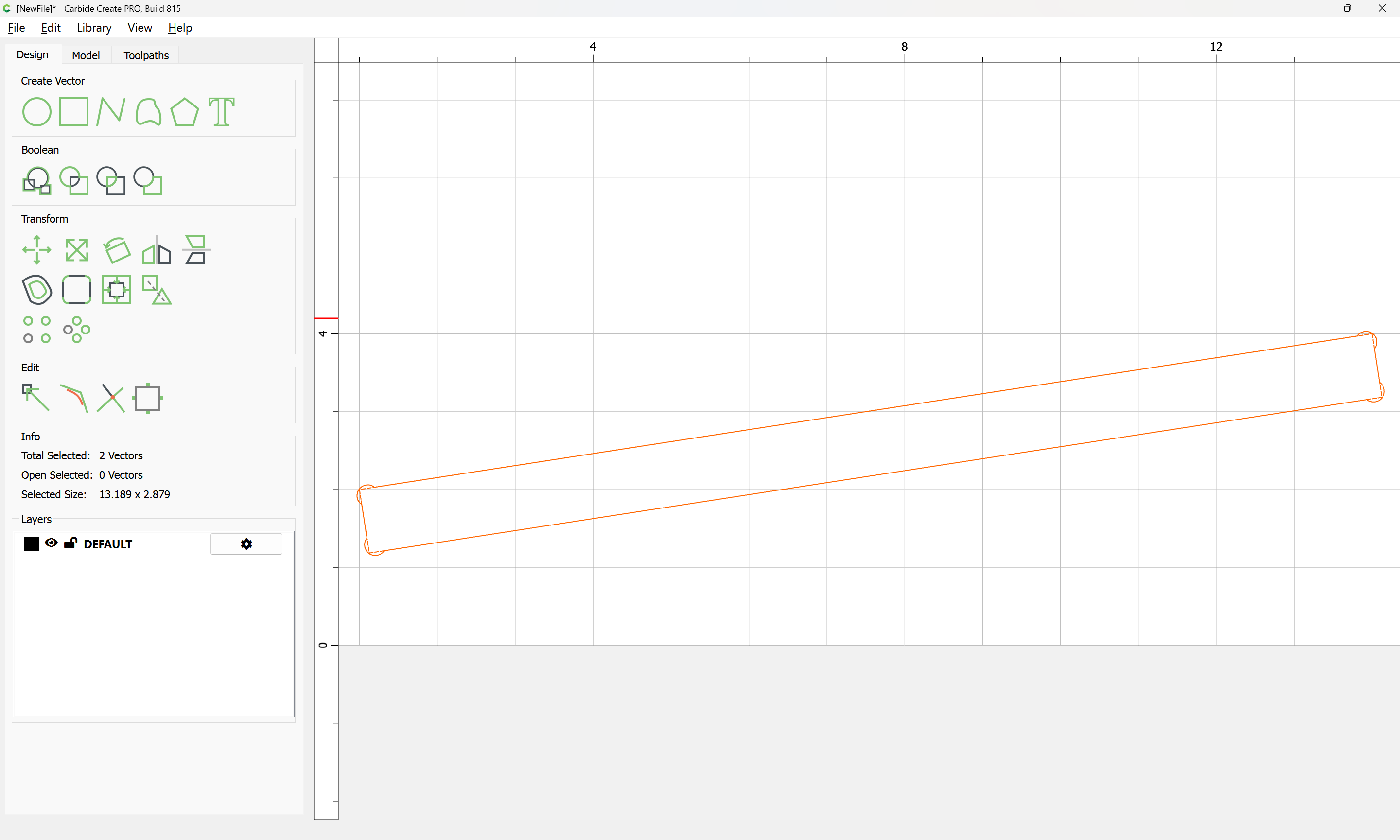Select the Circle create vector tool
The width and height of the screenshot is (1400, 840).
coord(37,111)
